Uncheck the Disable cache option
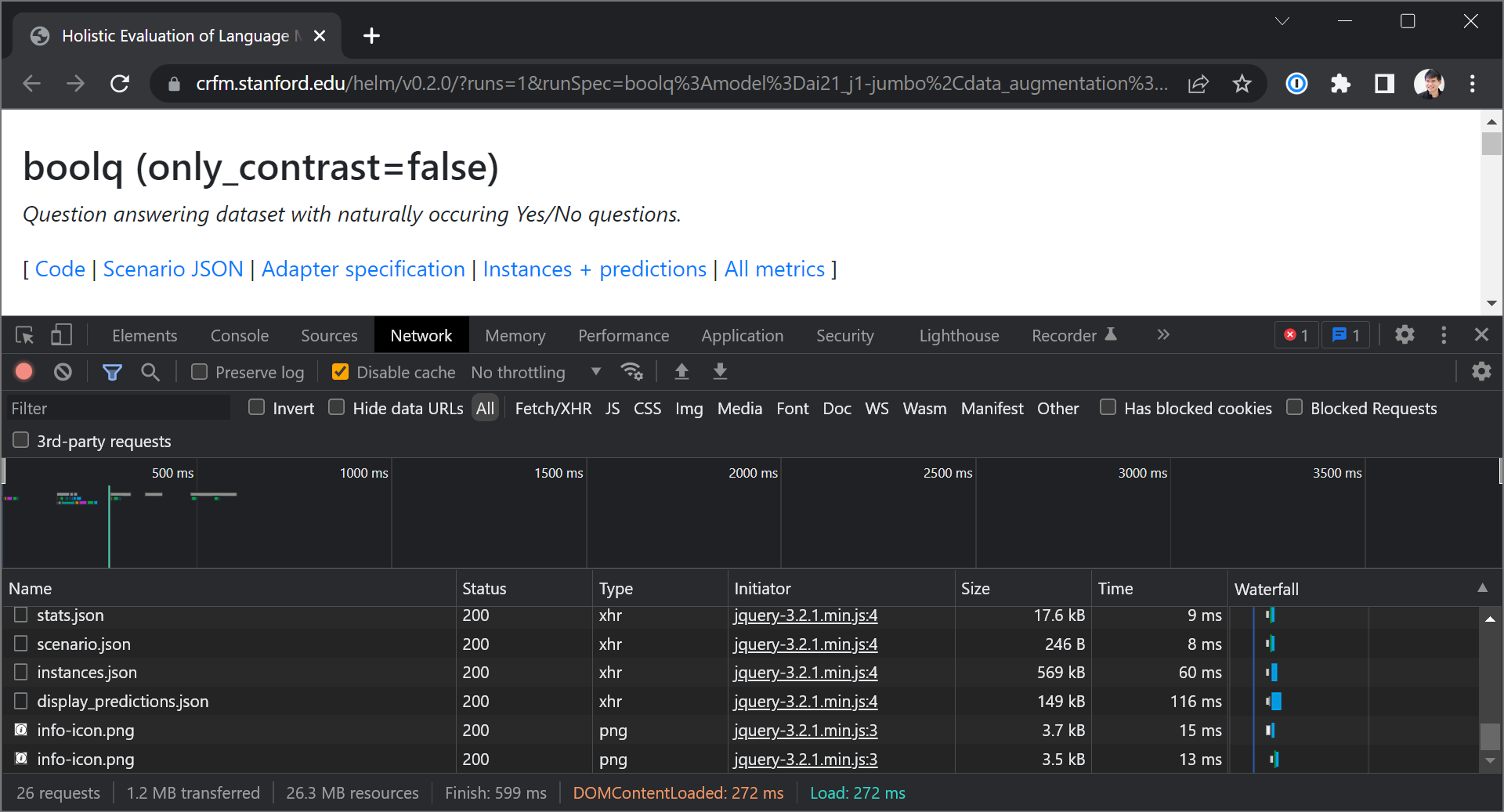Screen dimensions: 1504x812 (340, 372)
